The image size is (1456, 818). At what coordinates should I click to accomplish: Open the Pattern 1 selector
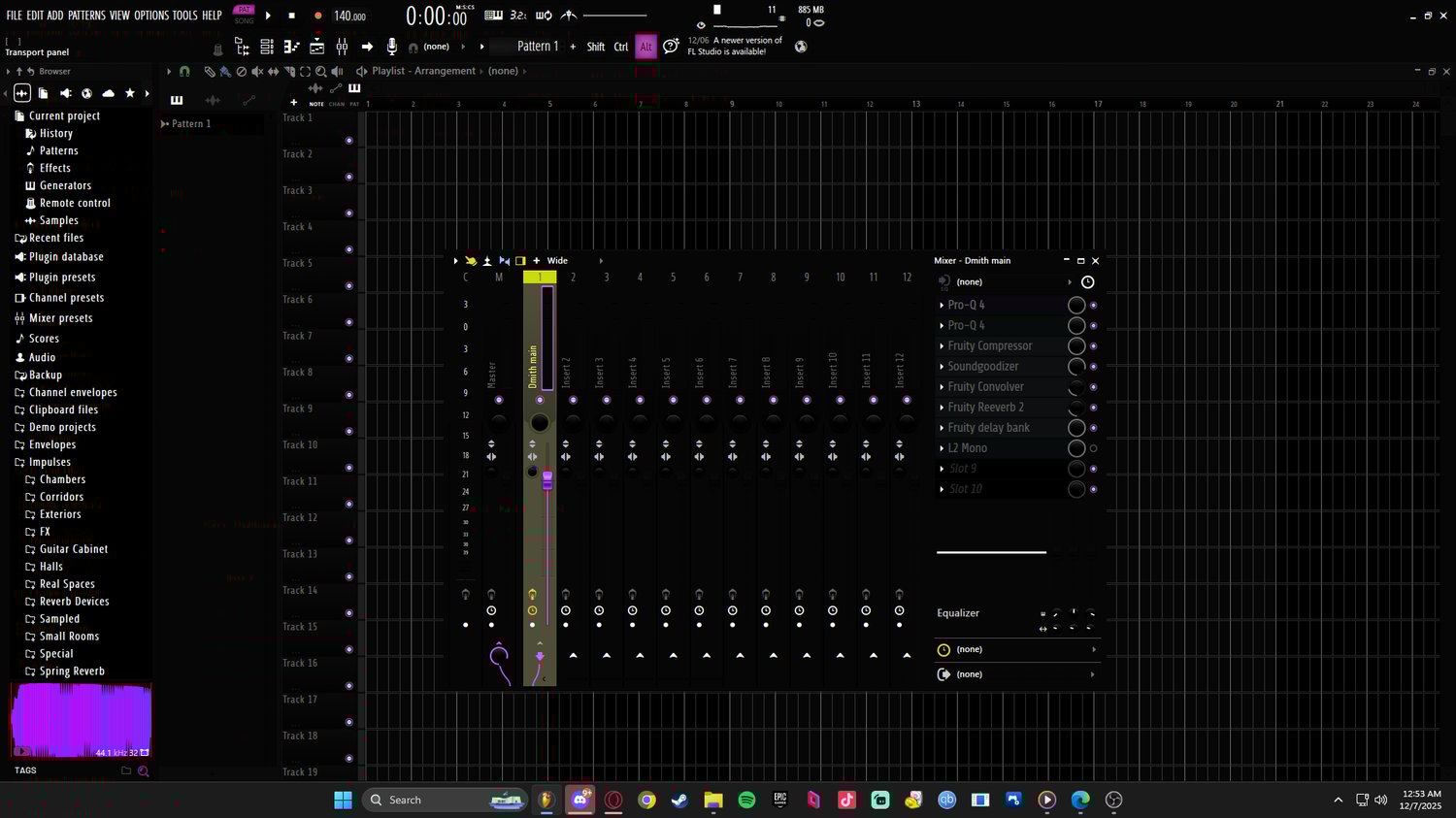538,47
